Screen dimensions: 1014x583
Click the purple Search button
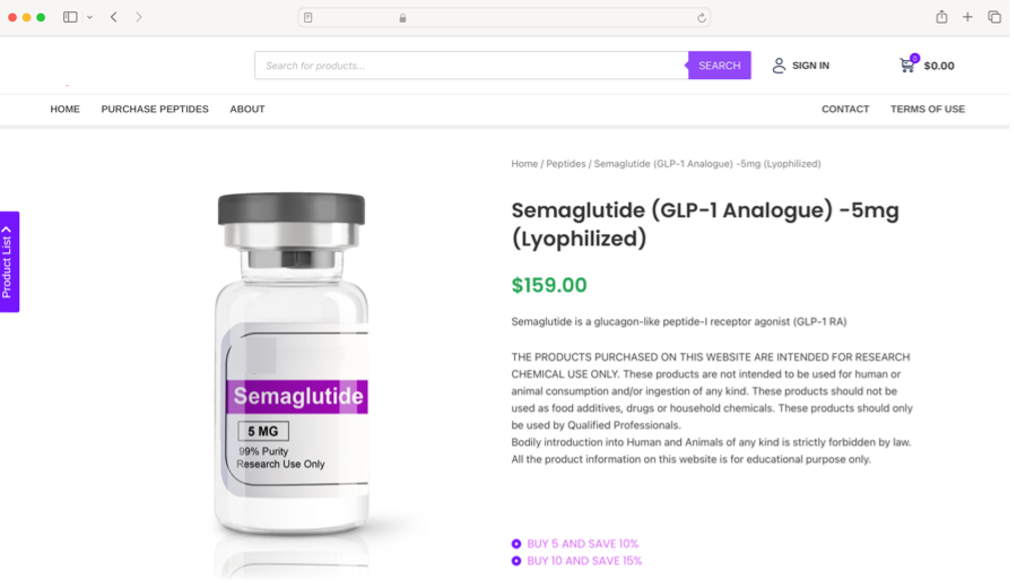719,65
